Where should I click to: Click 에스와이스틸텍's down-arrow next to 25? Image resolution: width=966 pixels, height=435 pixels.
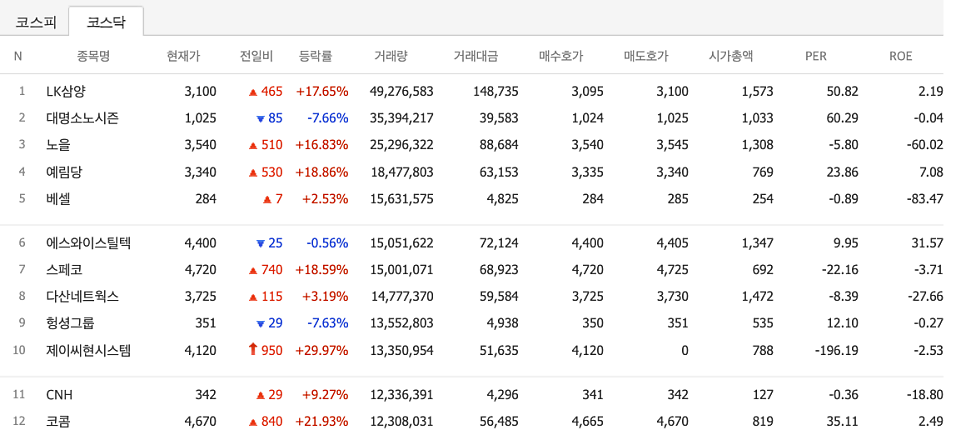[x=260, y=243]
